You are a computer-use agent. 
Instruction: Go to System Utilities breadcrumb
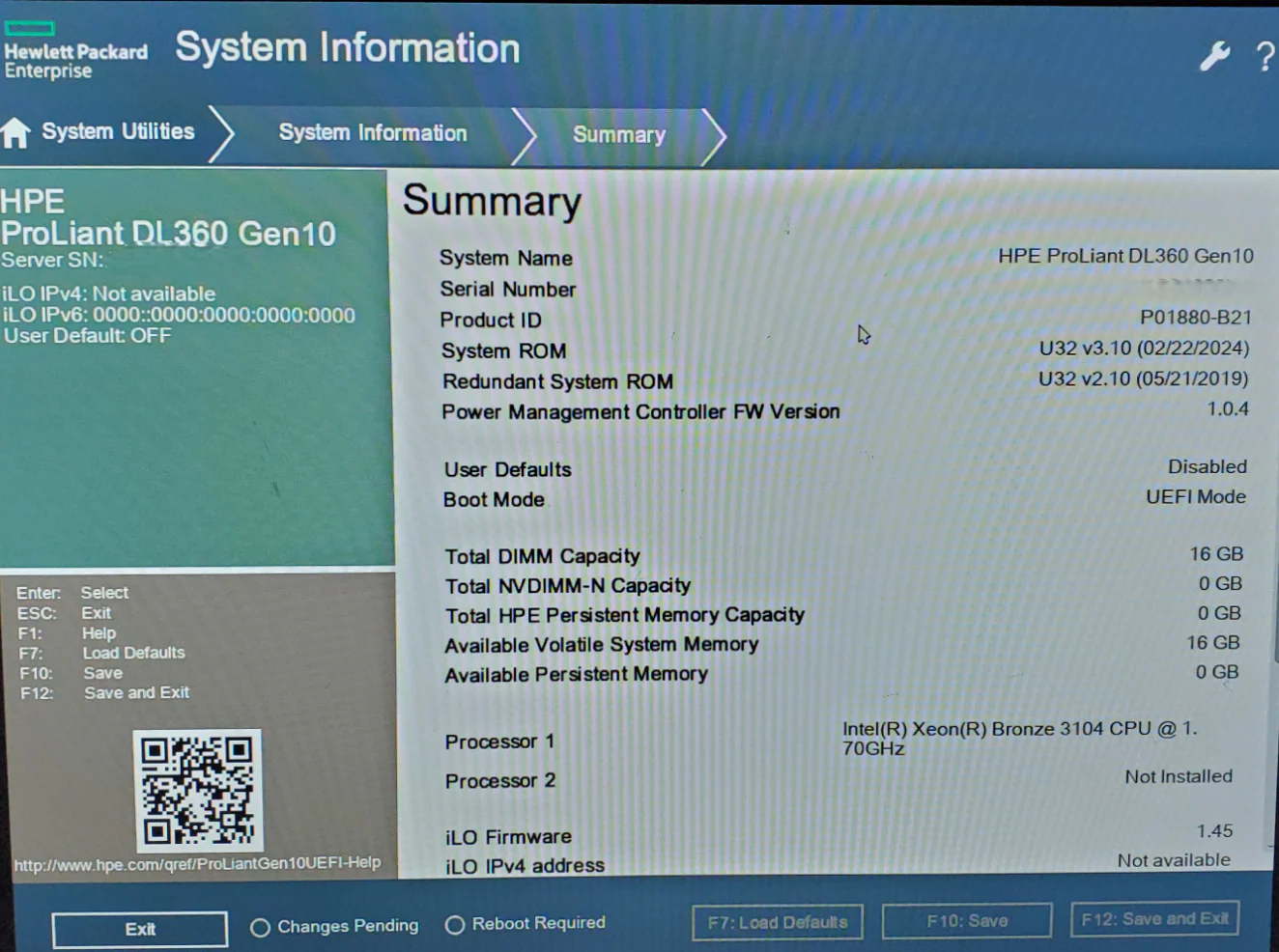click(118, 131)
